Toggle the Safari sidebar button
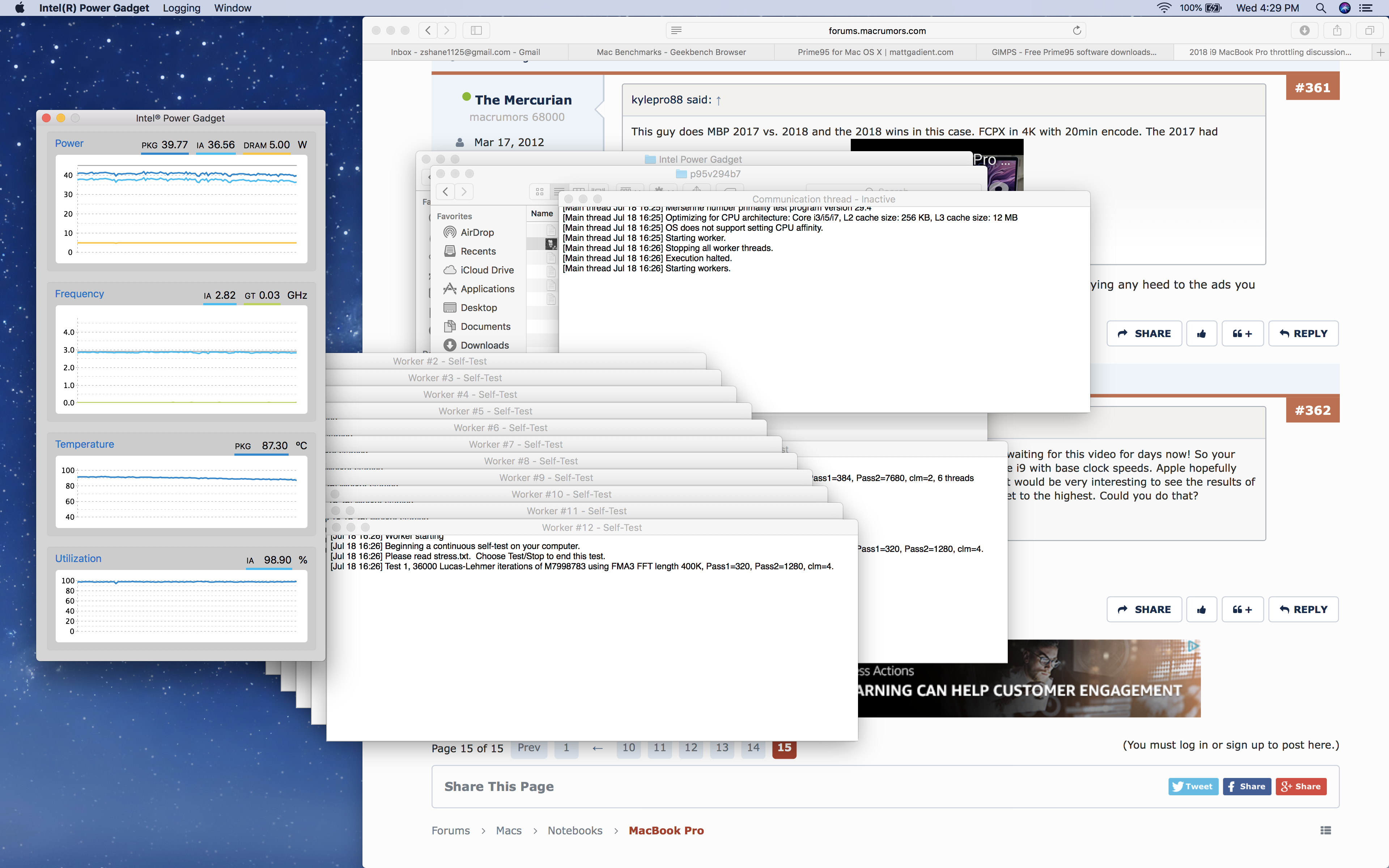This screenshot has height=868, width=1389. point(476,30)
